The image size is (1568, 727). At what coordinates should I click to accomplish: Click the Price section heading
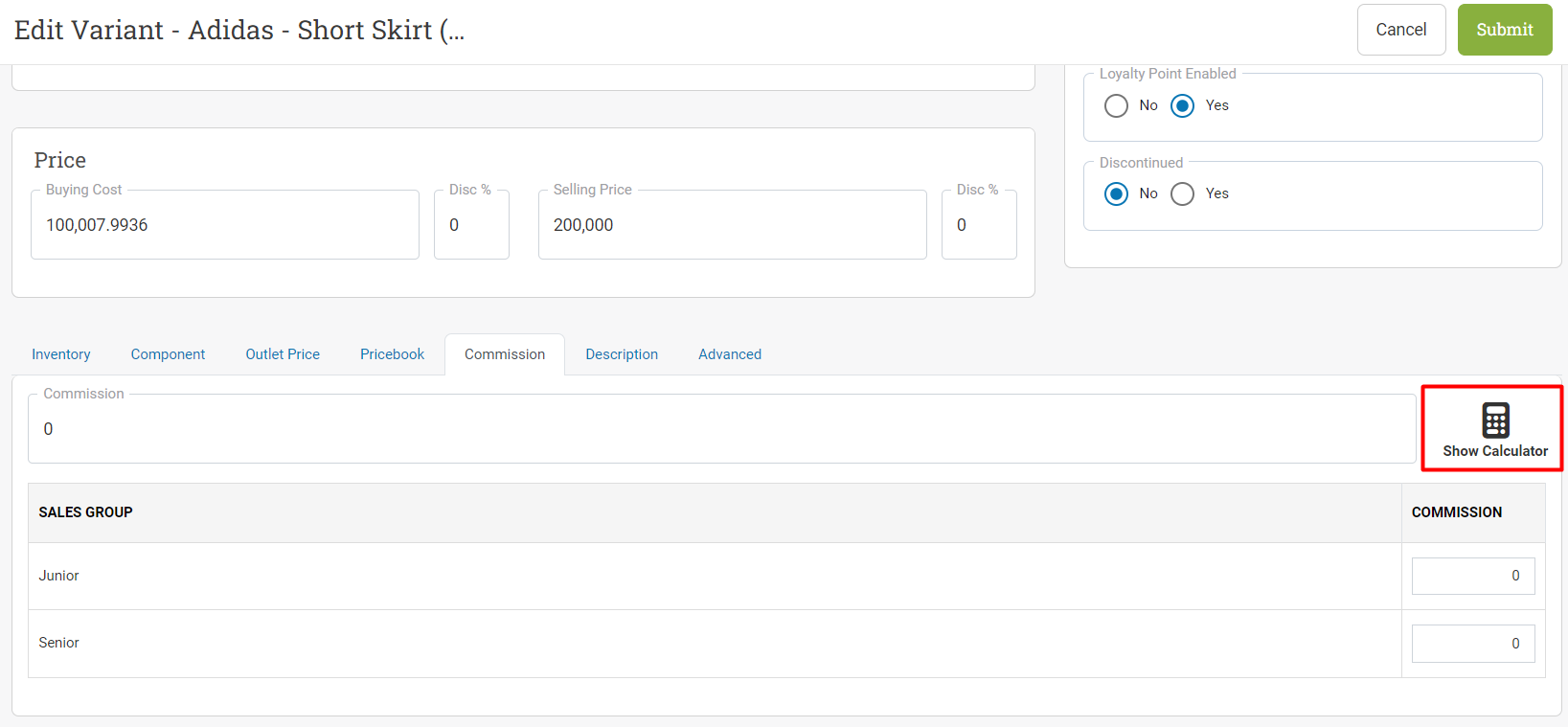[x=60, y=160]
